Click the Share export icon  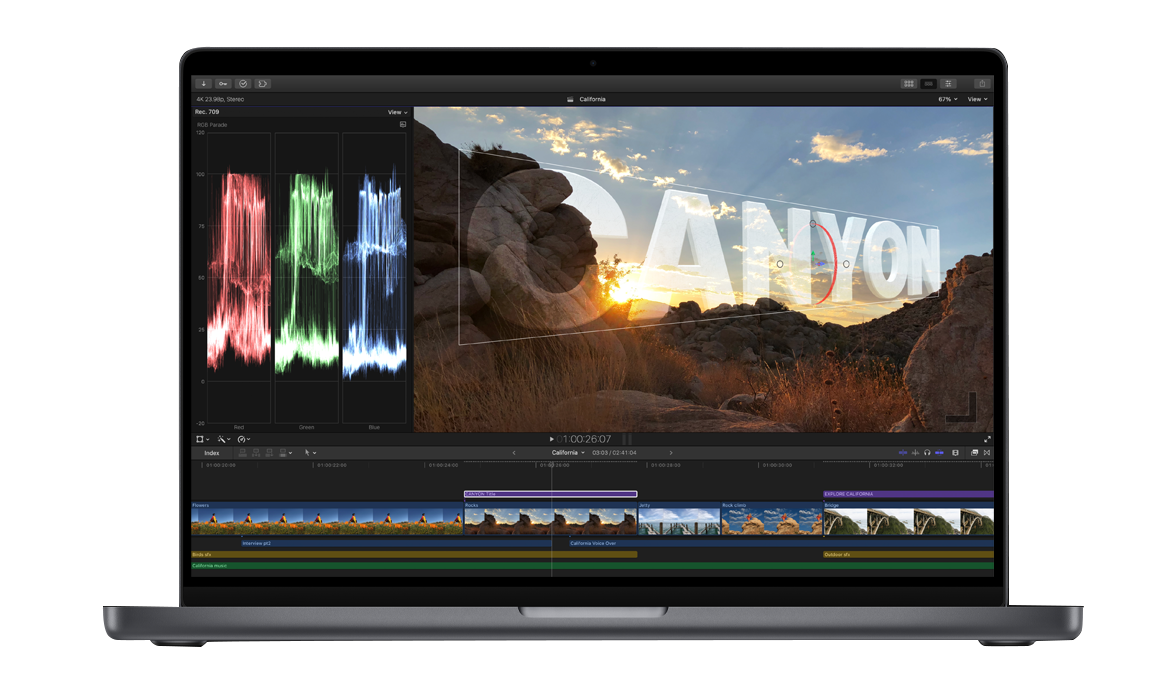(981, 84)
